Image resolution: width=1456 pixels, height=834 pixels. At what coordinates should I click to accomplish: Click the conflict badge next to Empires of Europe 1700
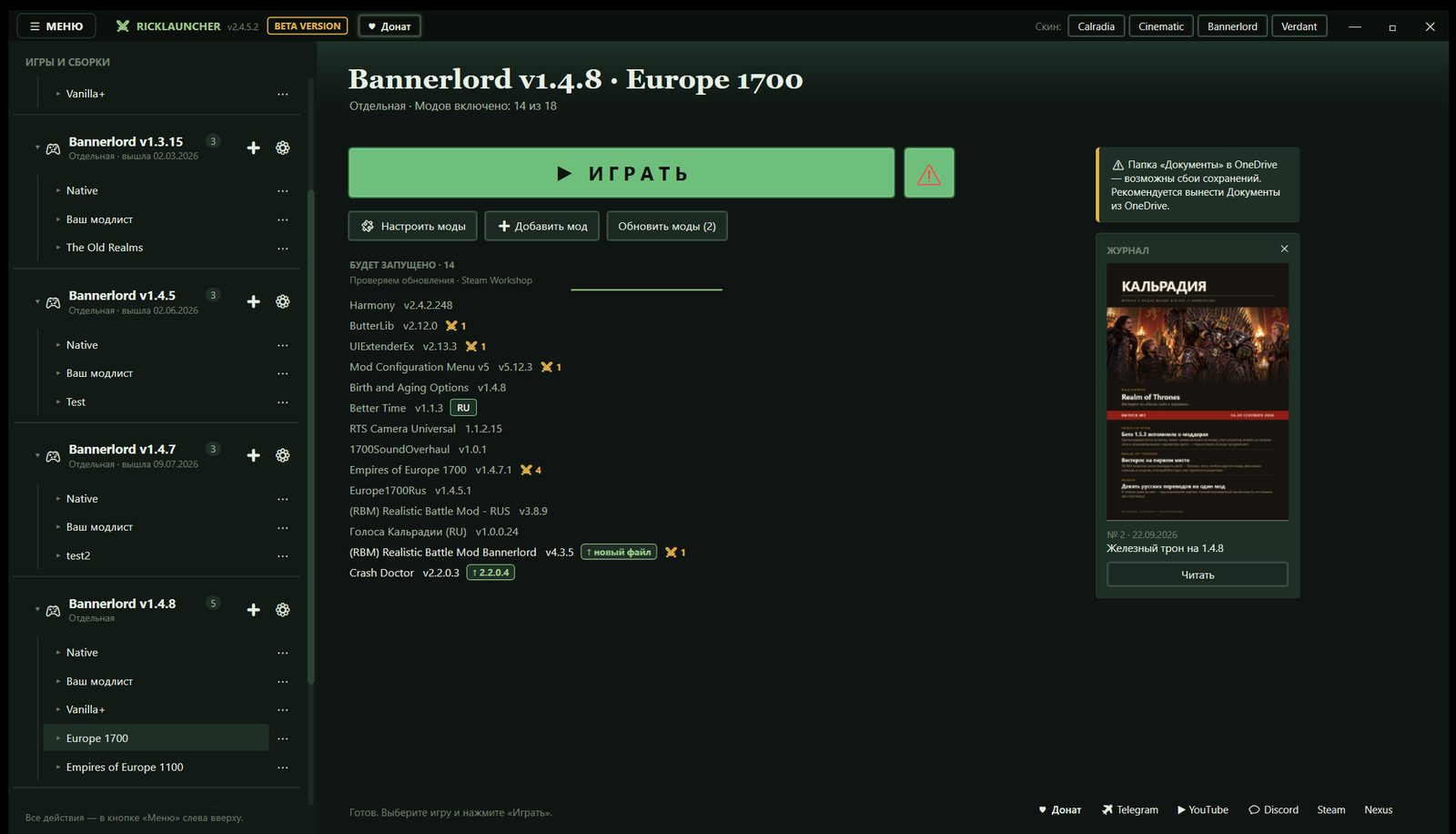tap(531, 470)
